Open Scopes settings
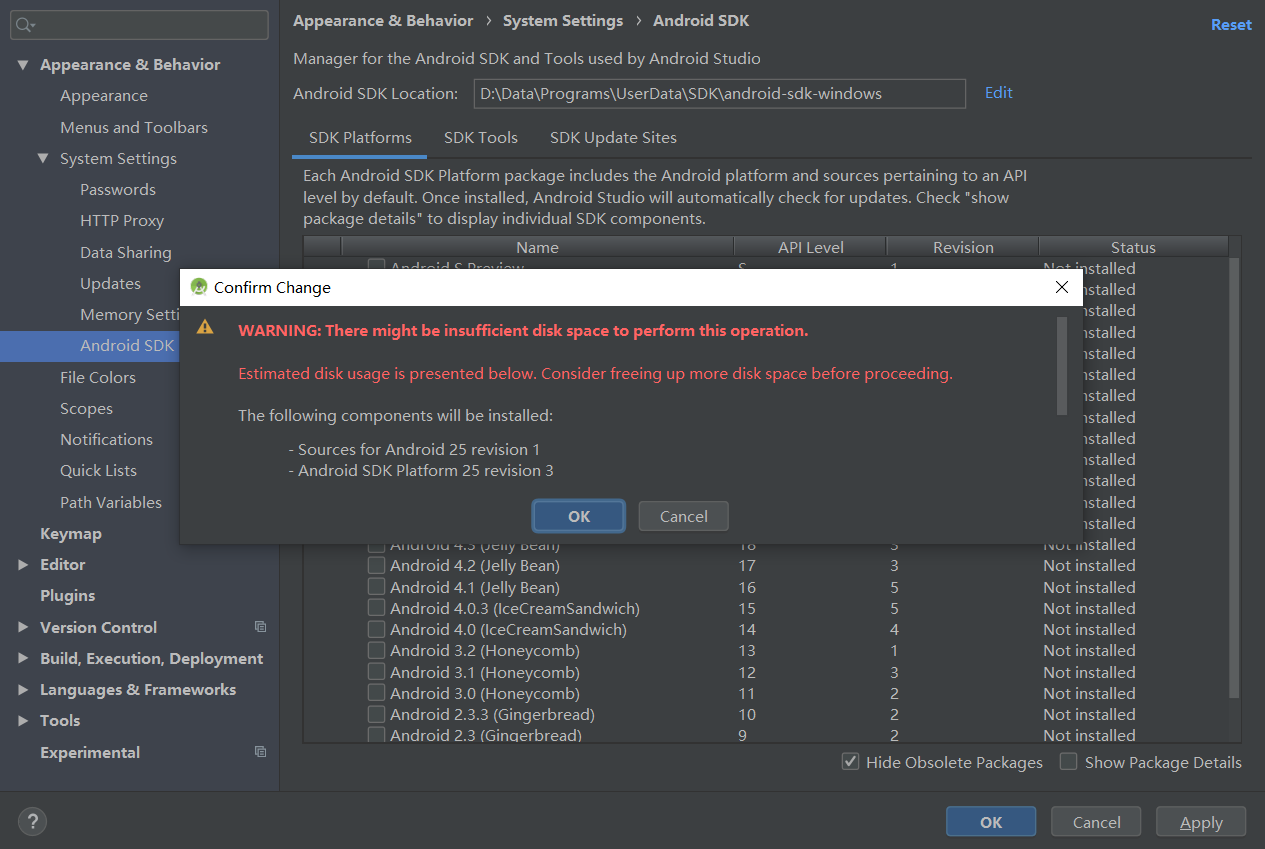Screen dimensions: 1265x849 86,408
